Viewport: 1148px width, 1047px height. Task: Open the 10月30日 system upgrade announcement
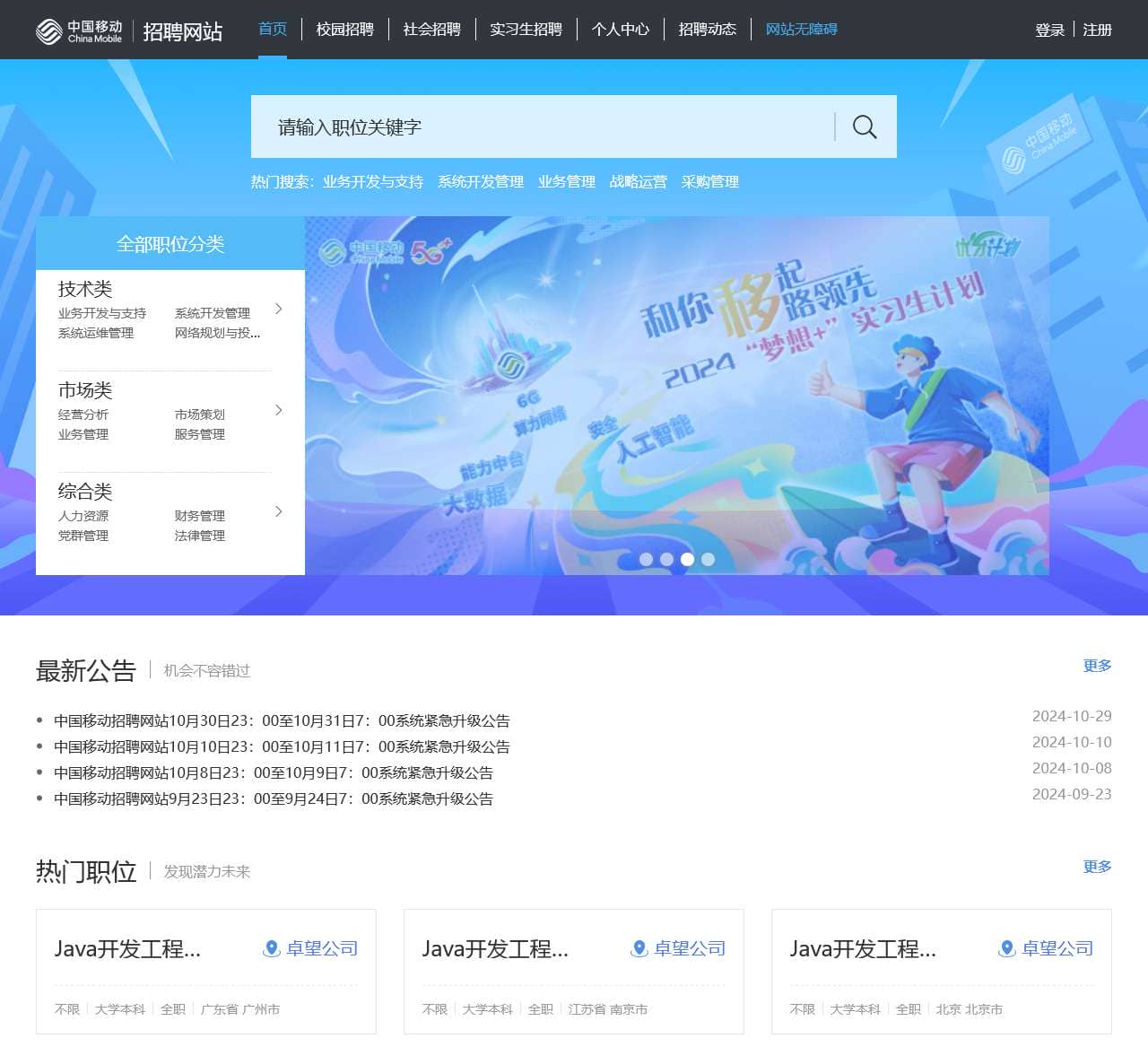(x=282, y=720)
